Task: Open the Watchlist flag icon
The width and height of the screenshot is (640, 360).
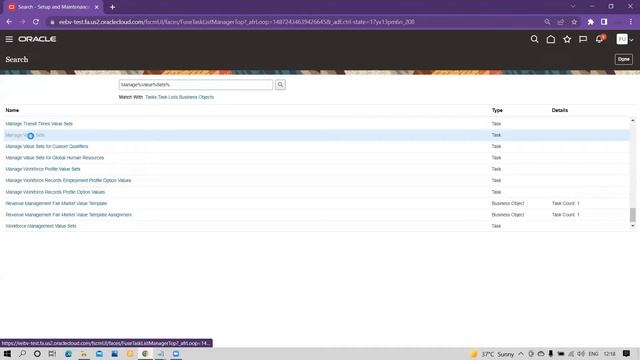Action: pyautogui.click(x=583, y=39)
